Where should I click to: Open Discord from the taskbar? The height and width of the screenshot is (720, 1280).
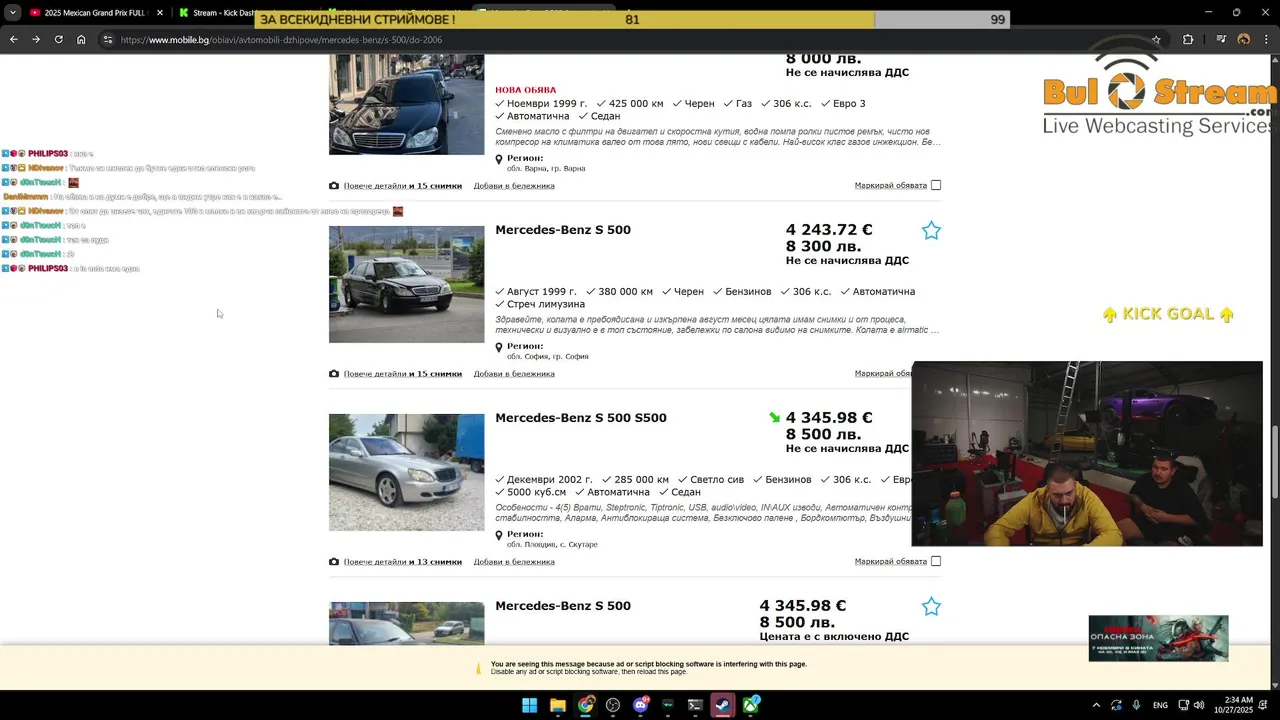(641, 705)
